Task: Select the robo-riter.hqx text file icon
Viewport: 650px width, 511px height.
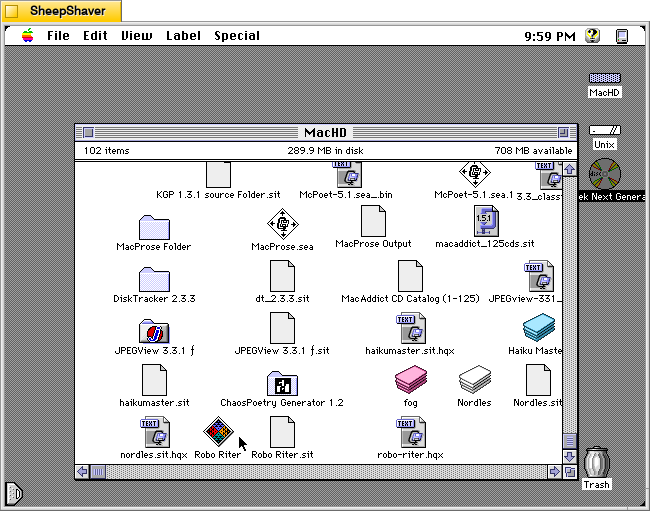Action: coord(410,432)
